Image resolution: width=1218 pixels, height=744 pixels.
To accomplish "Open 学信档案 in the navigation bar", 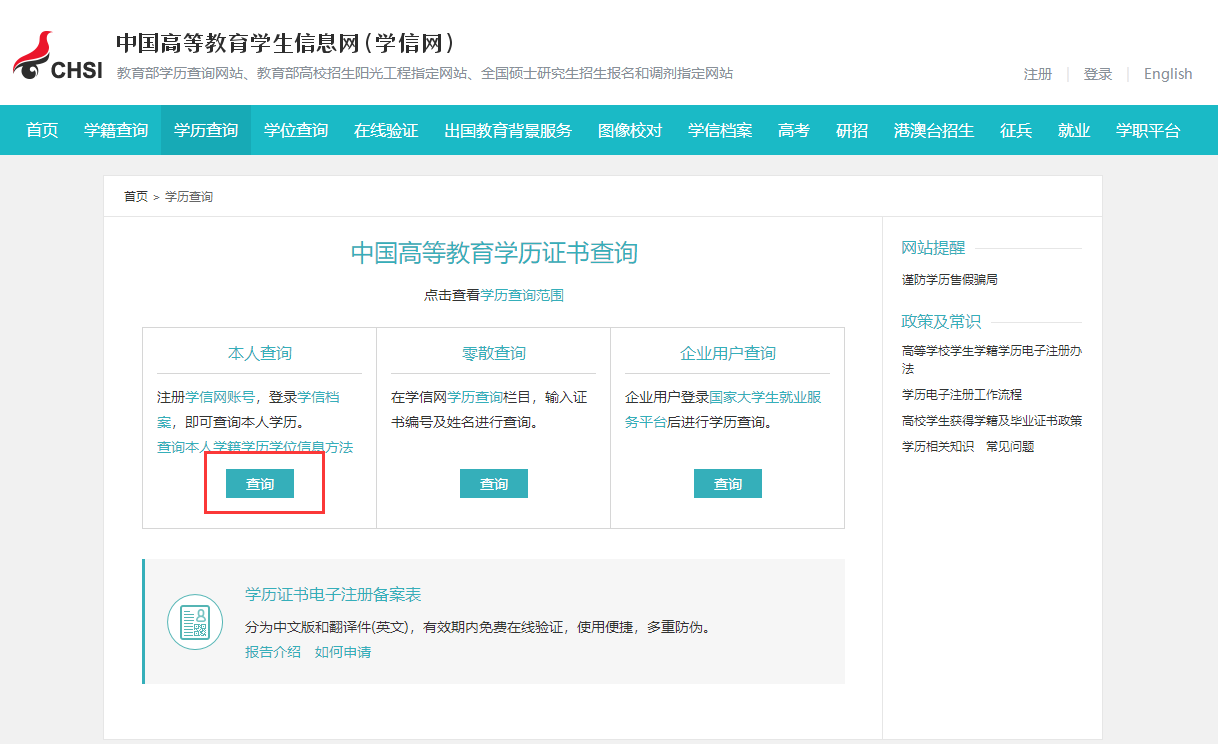I will pos(720,130).
